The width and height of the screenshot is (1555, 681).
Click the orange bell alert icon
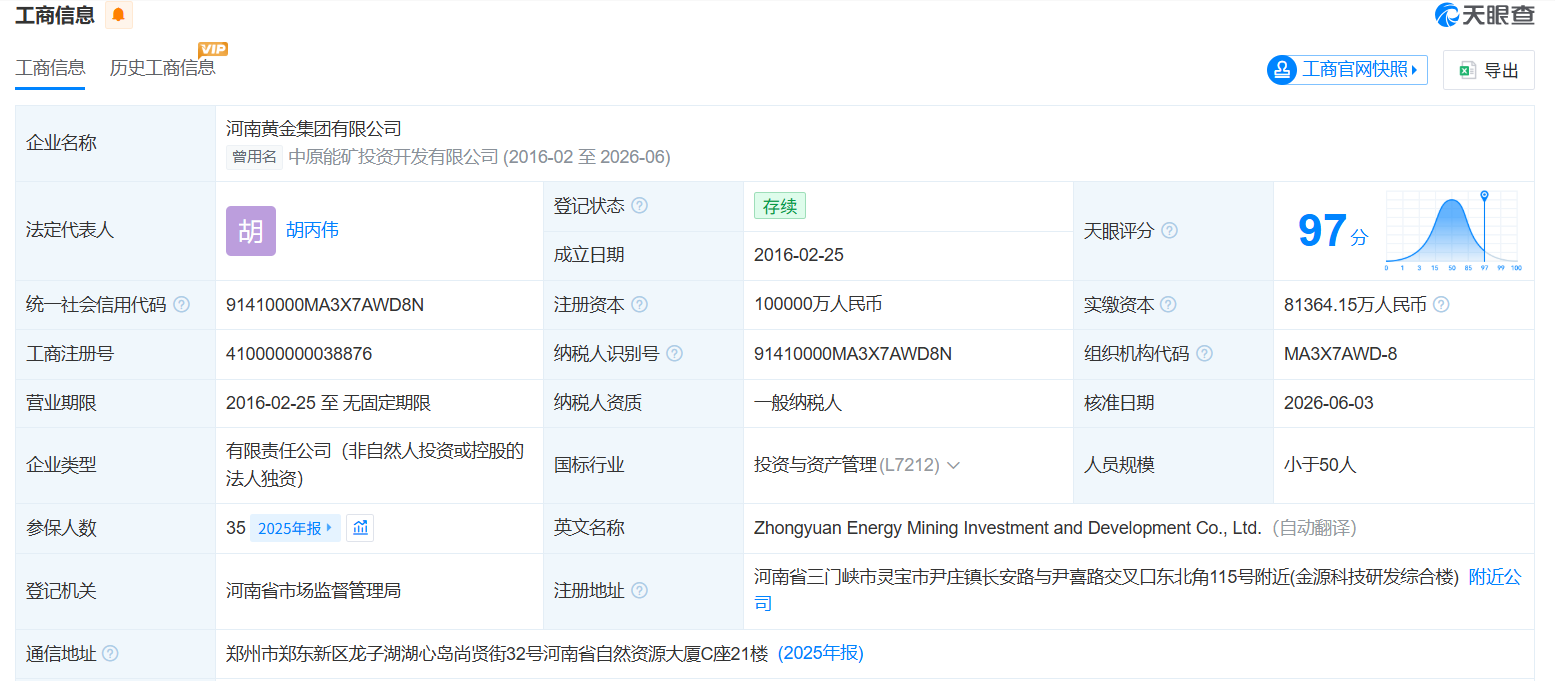pyautogui.click(x=119, y=15)
